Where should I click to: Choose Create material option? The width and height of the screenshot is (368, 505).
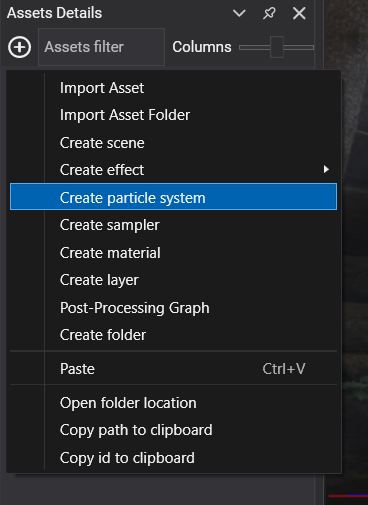[173, 253]
